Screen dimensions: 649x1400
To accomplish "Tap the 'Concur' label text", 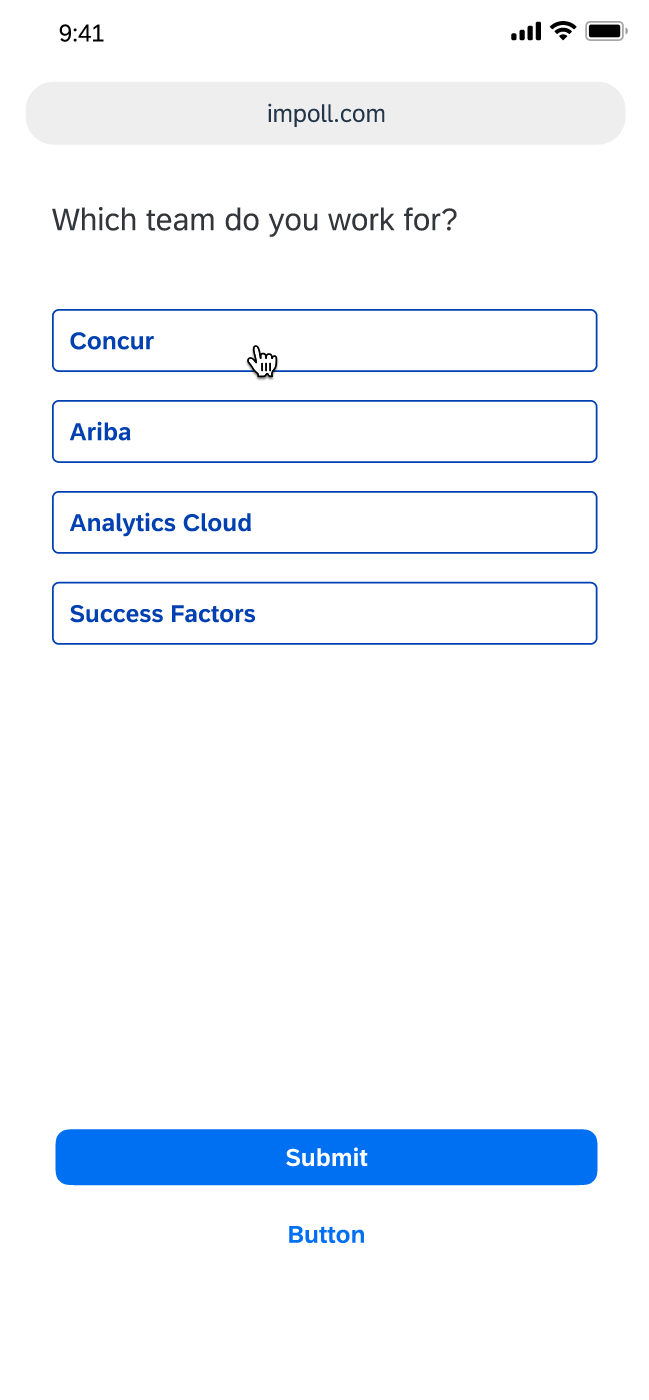I will [112, 341].
